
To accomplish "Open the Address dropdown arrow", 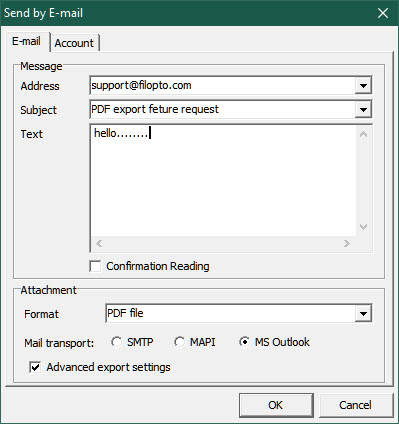I will (x=363, y=86).
